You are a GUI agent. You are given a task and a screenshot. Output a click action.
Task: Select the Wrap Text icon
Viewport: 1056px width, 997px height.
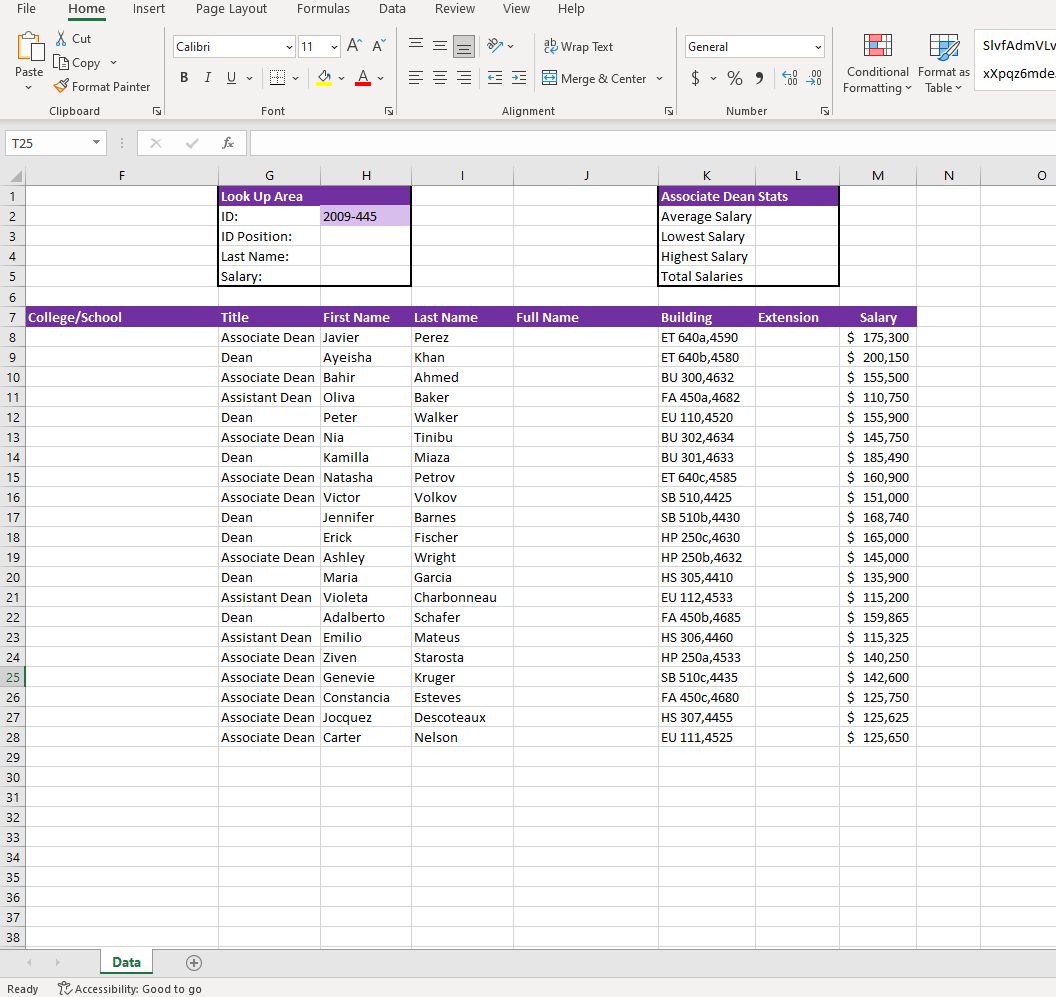coord(578,46)
